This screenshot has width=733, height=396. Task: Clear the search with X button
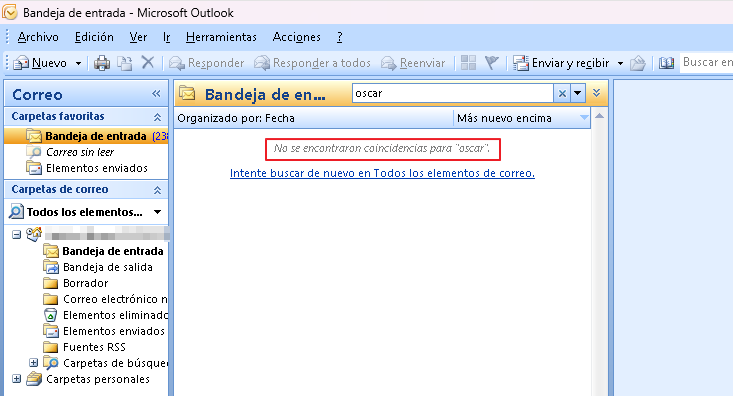coord(562,94)
